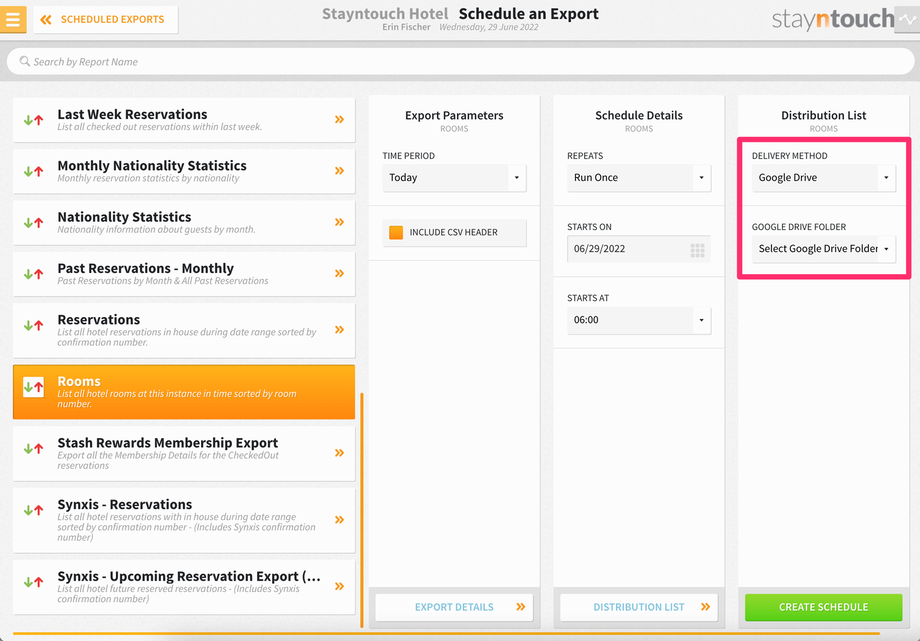Open the hamburger main menu
The image size is (920, 641).
[13, 19]
